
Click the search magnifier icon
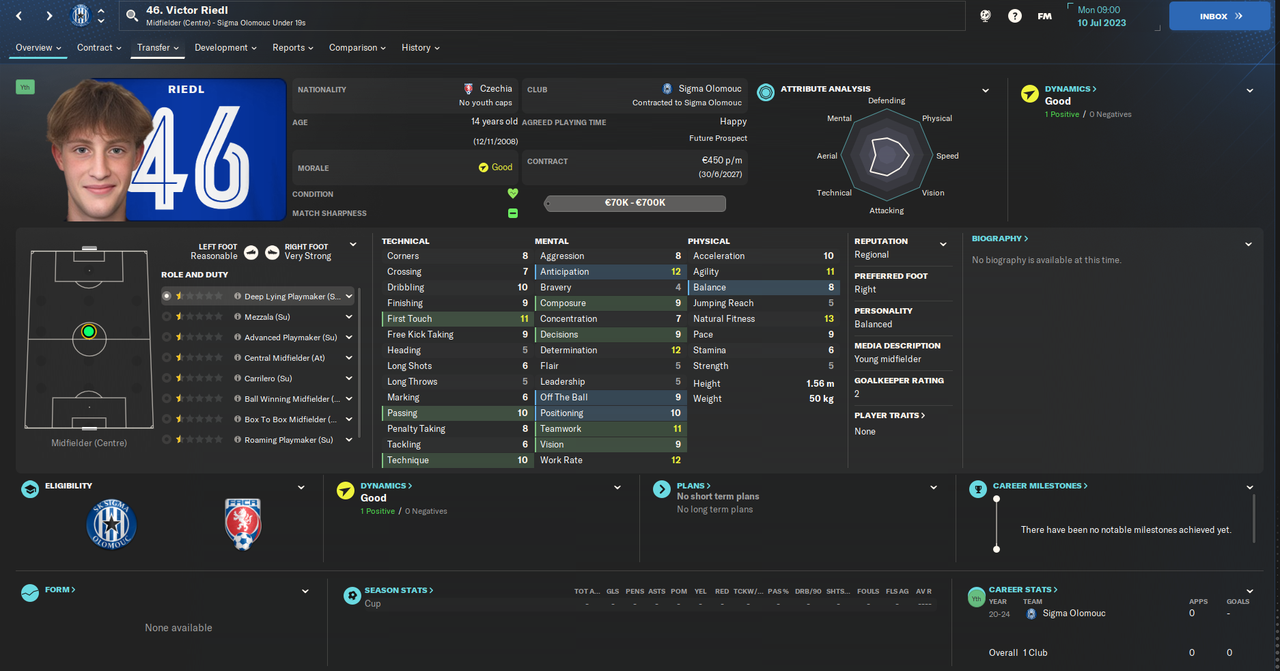[132, 16]
